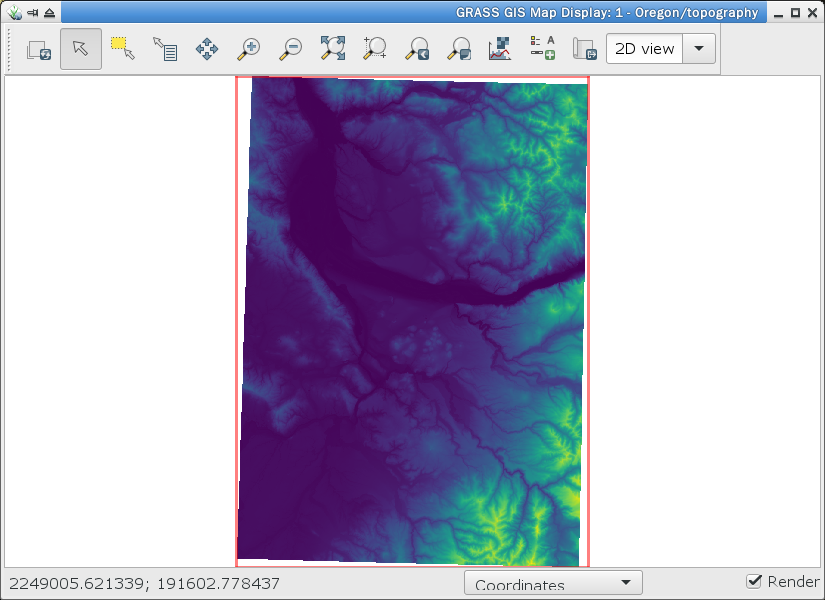Image resolution: width=825 pixels, height=600 pixels.
Task: Activate Select vector features tool
Action: pyautogui.click(x=123, y=49)
